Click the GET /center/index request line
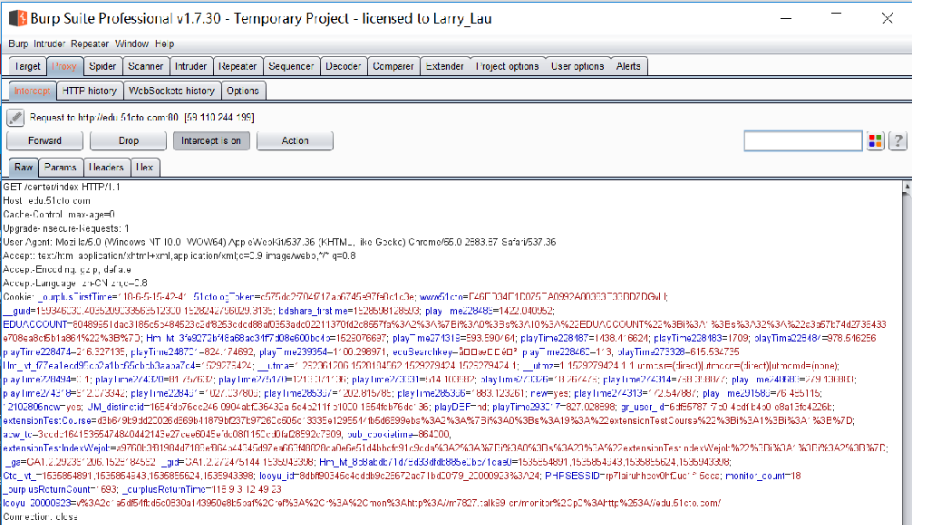926x525 pixels. [x=61, y=187]
